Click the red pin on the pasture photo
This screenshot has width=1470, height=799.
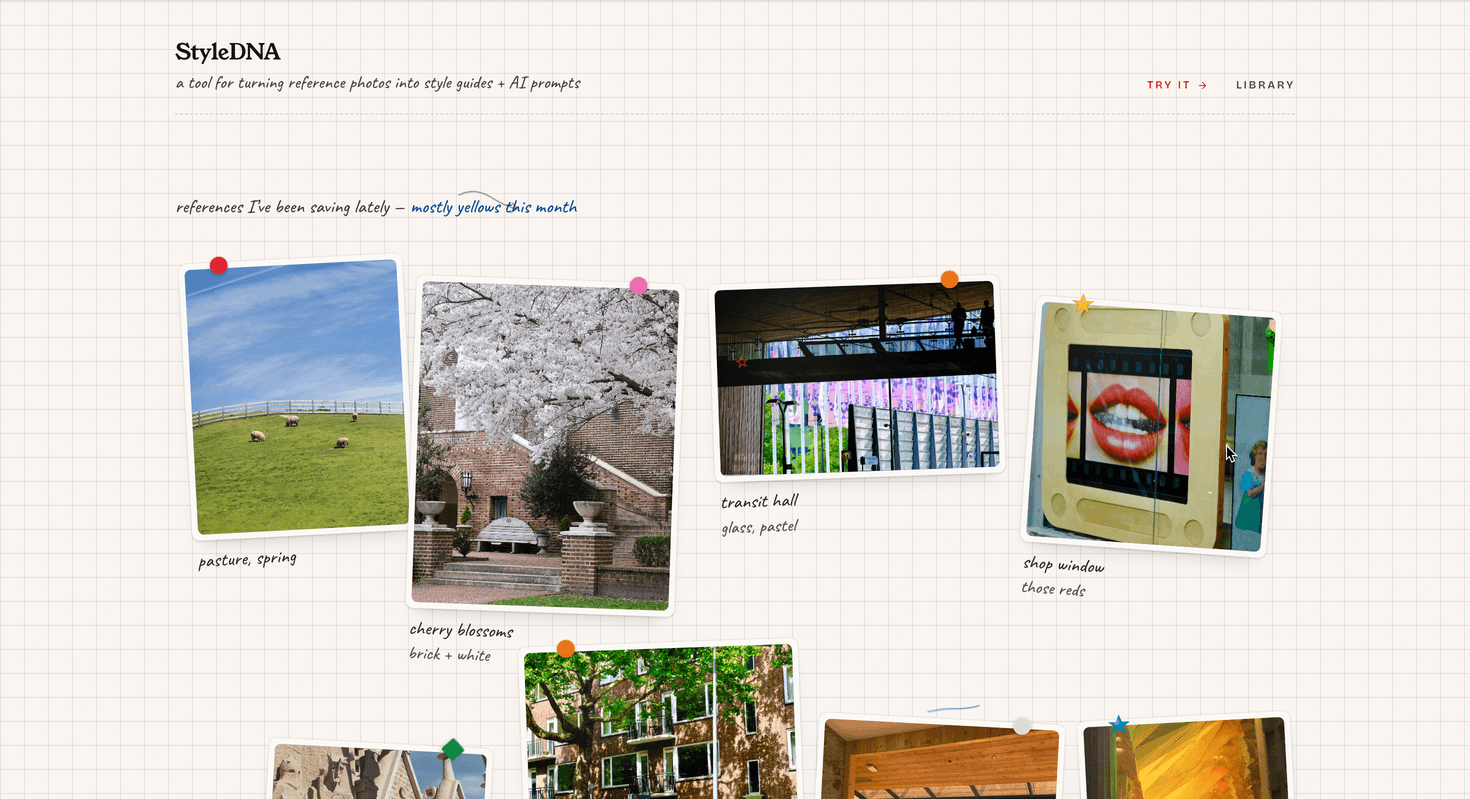[218, 265]
